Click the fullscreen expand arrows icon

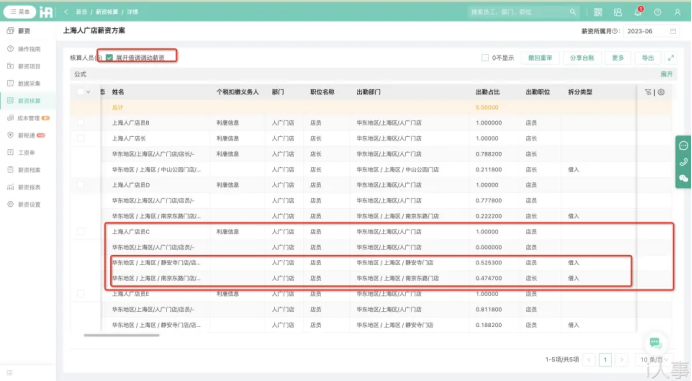click(x=671, y=58)
